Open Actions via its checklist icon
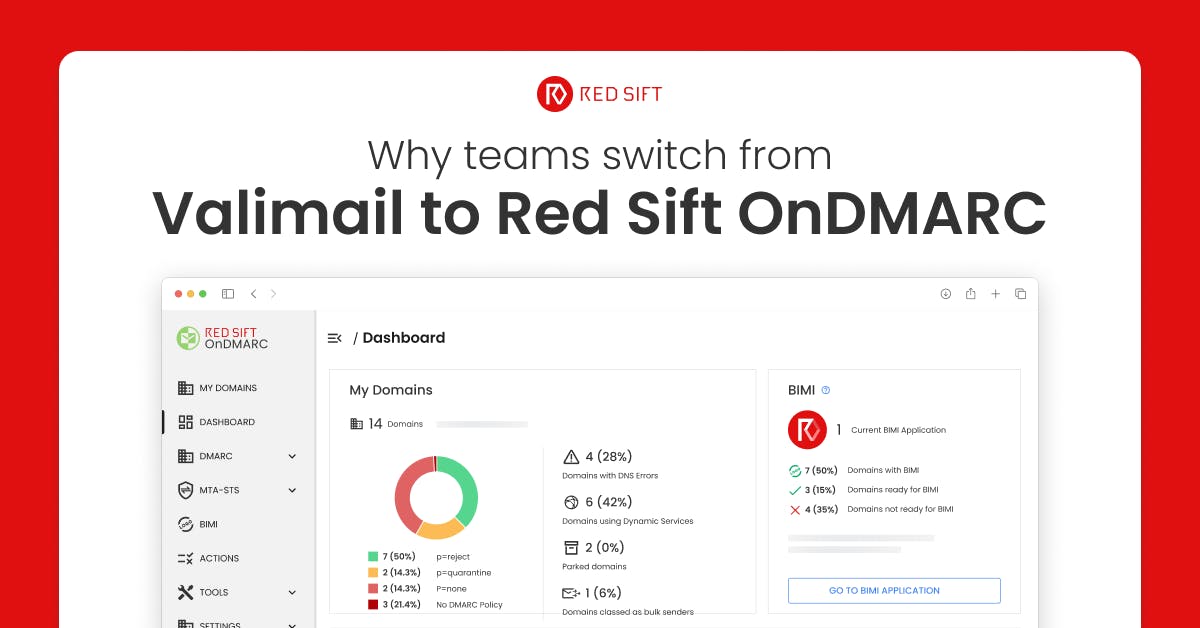This screenshot has width=1200, height=628. click(x=186, y=558)
